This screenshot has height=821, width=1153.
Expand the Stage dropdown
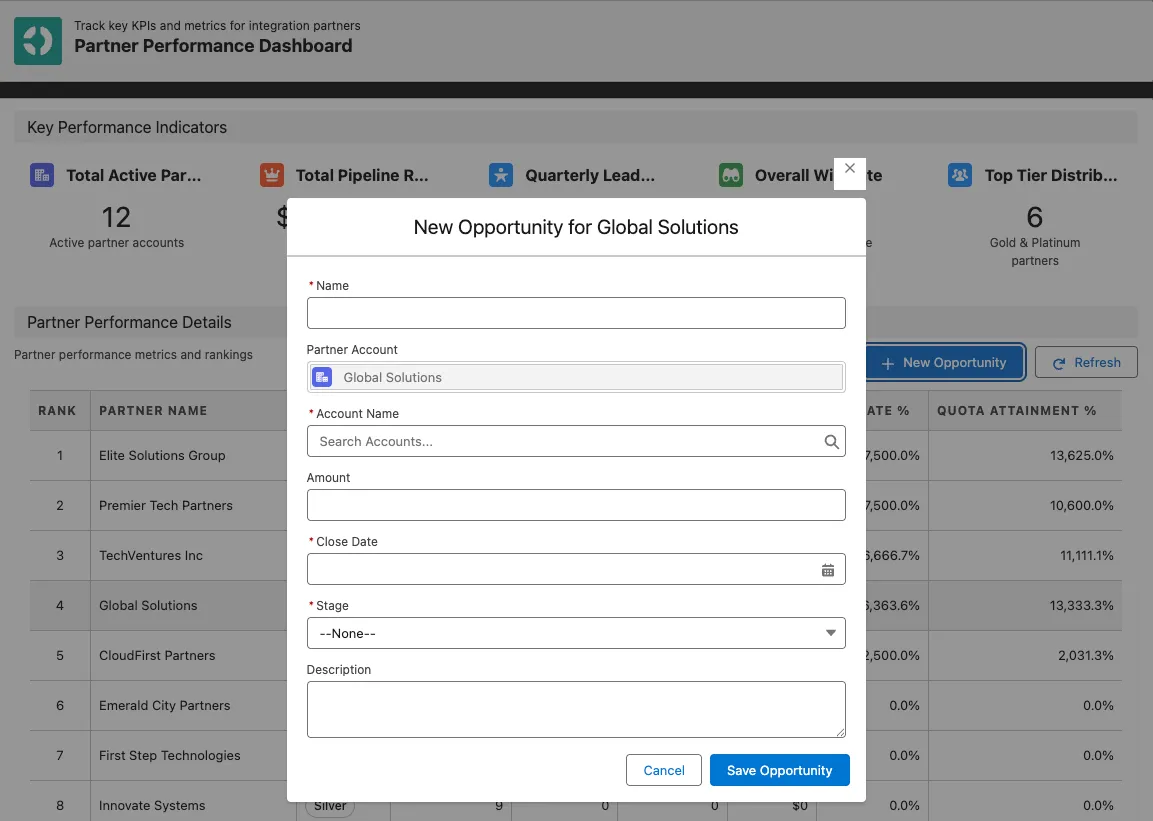(x=576, y=633)
